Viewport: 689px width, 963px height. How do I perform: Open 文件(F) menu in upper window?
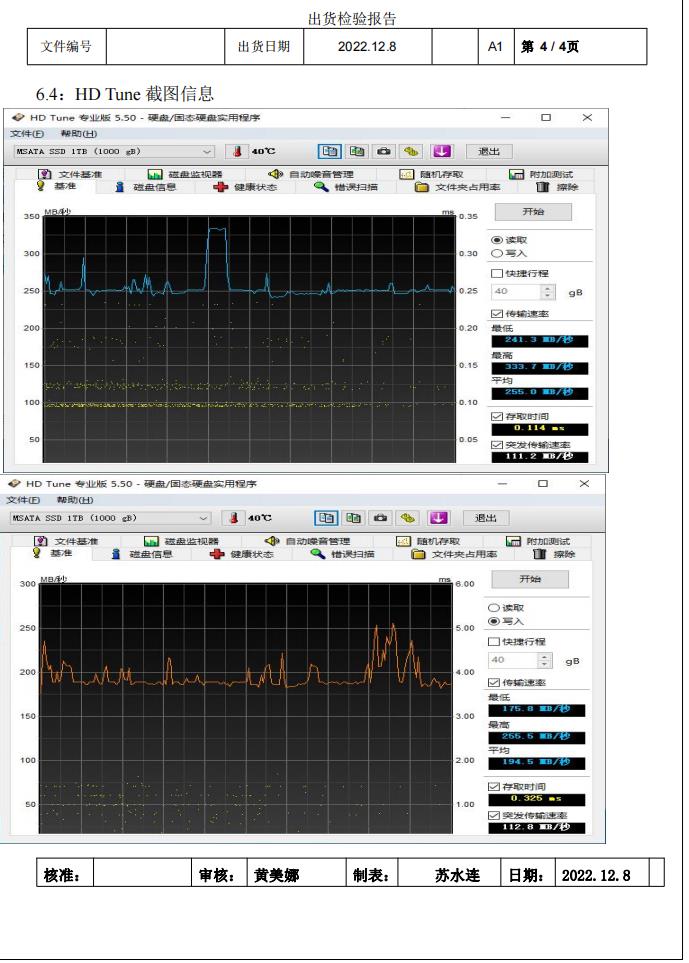[26, 133]
